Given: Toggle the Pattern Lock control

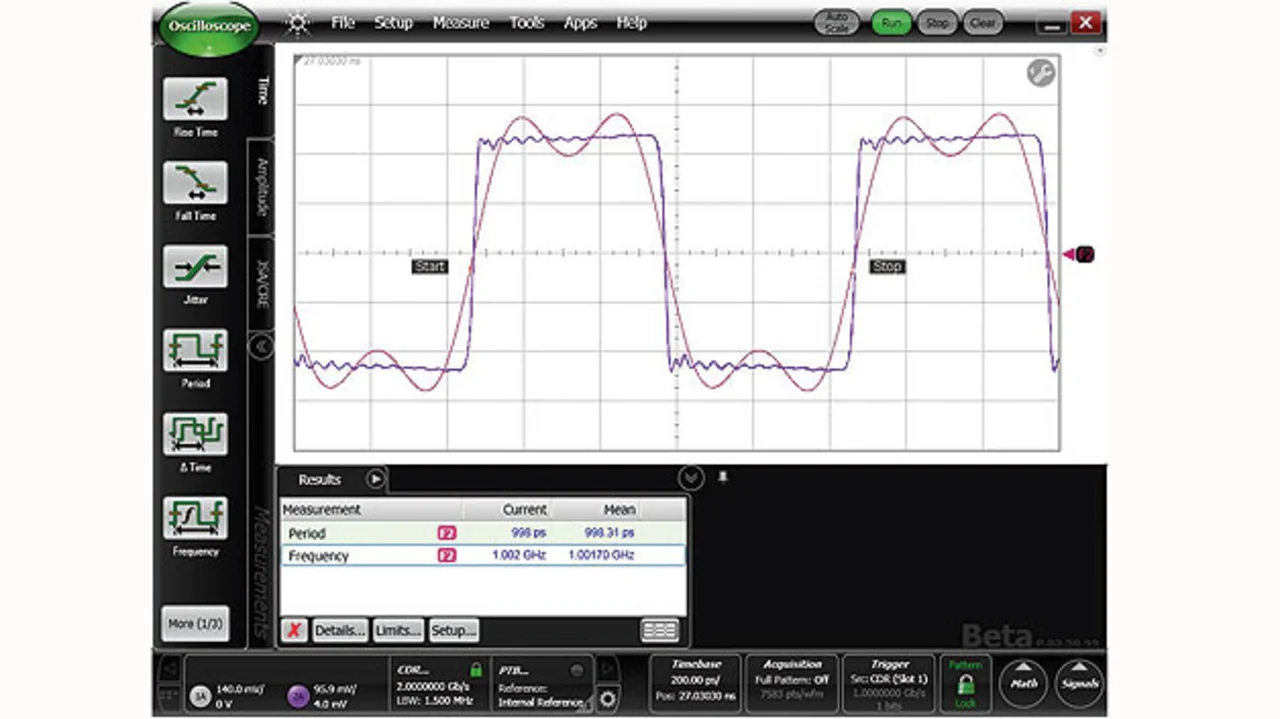Looking at the screenshot, I should click(x=965, y=685).
